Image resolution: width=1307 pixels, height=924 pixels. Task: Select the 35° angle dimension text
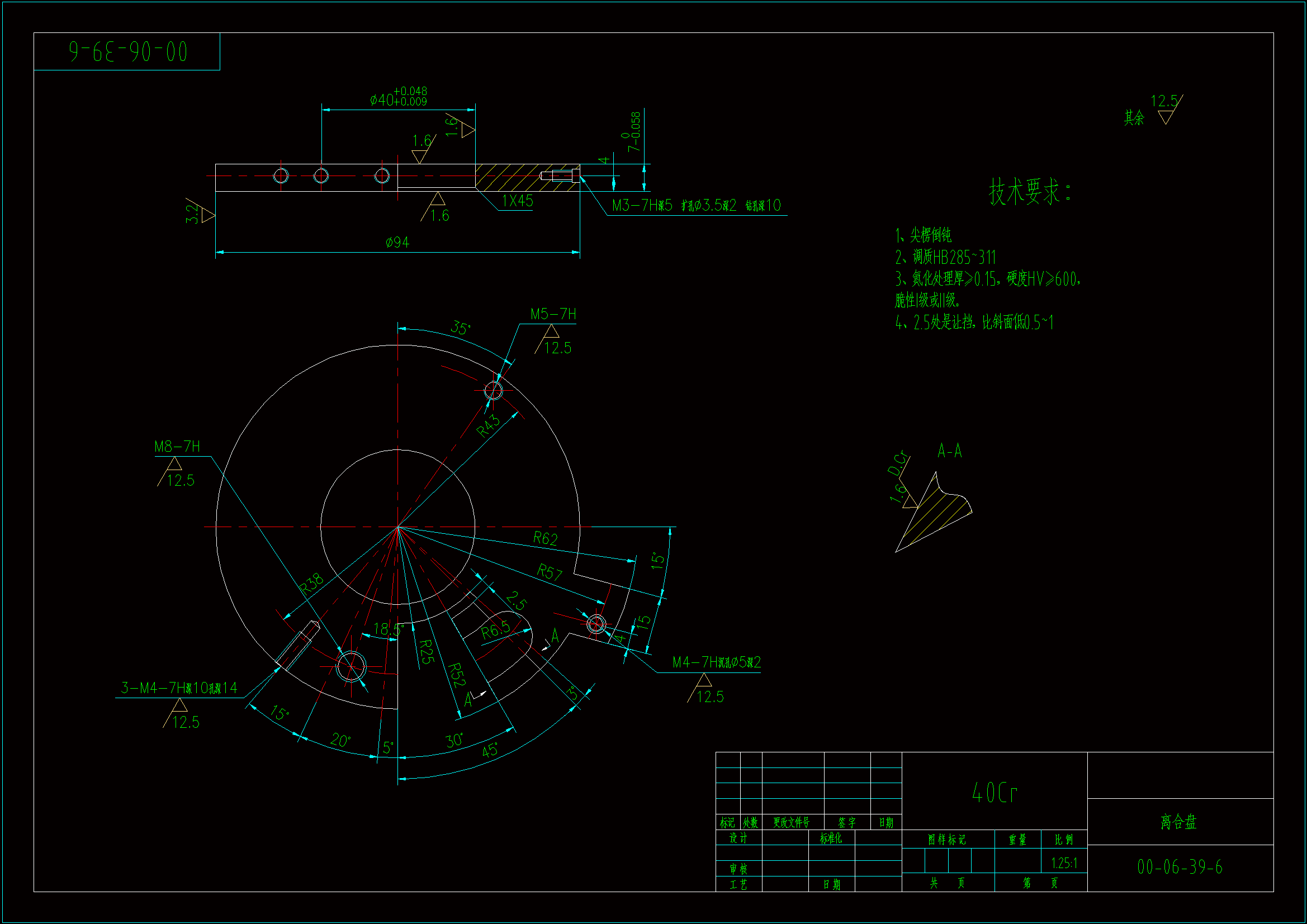(460, 328)
